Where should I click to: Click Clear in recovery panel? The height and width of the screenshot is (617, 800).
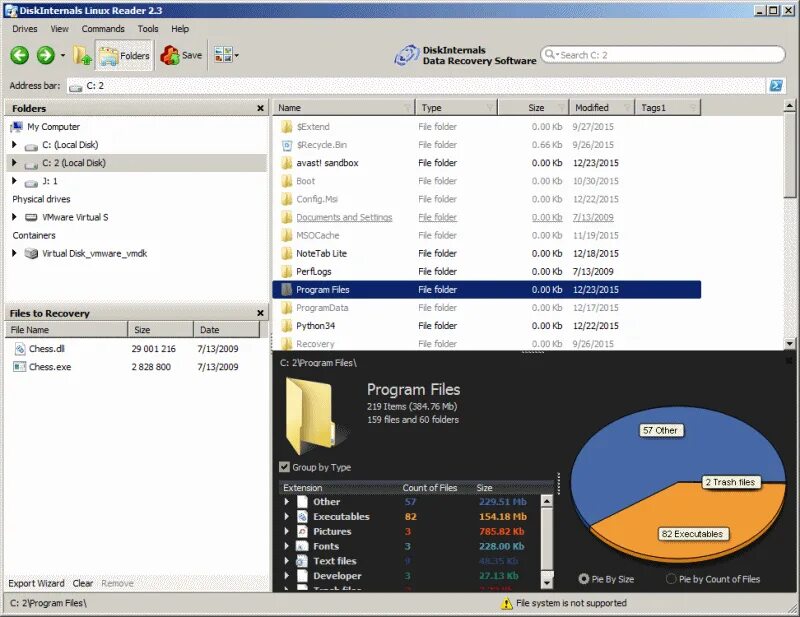click(83, 583)
